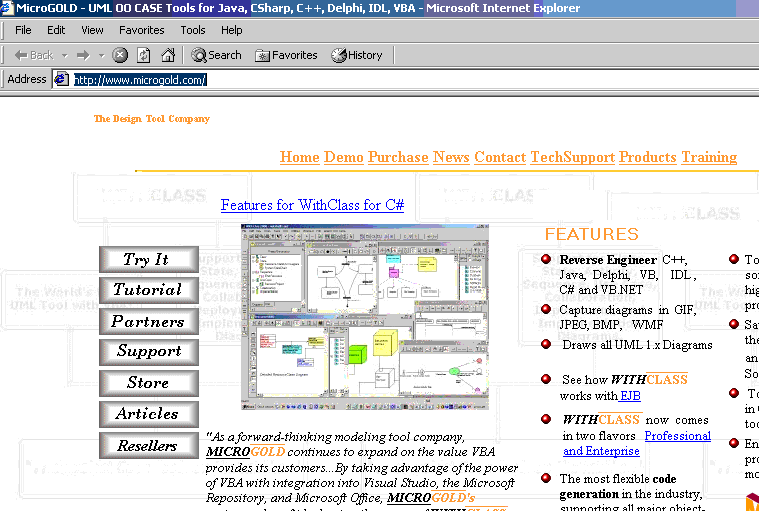Go to the browser Home page icon

168,55
